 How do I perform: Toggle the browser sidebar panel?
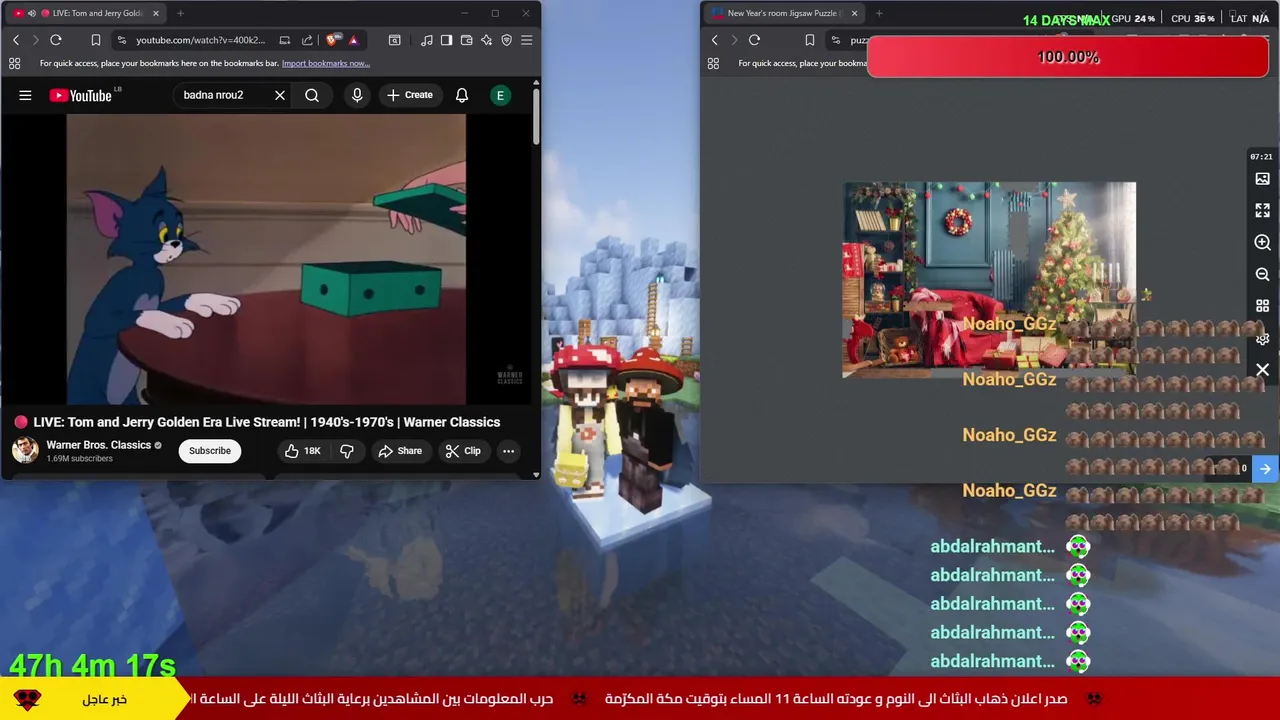[446, 40]
